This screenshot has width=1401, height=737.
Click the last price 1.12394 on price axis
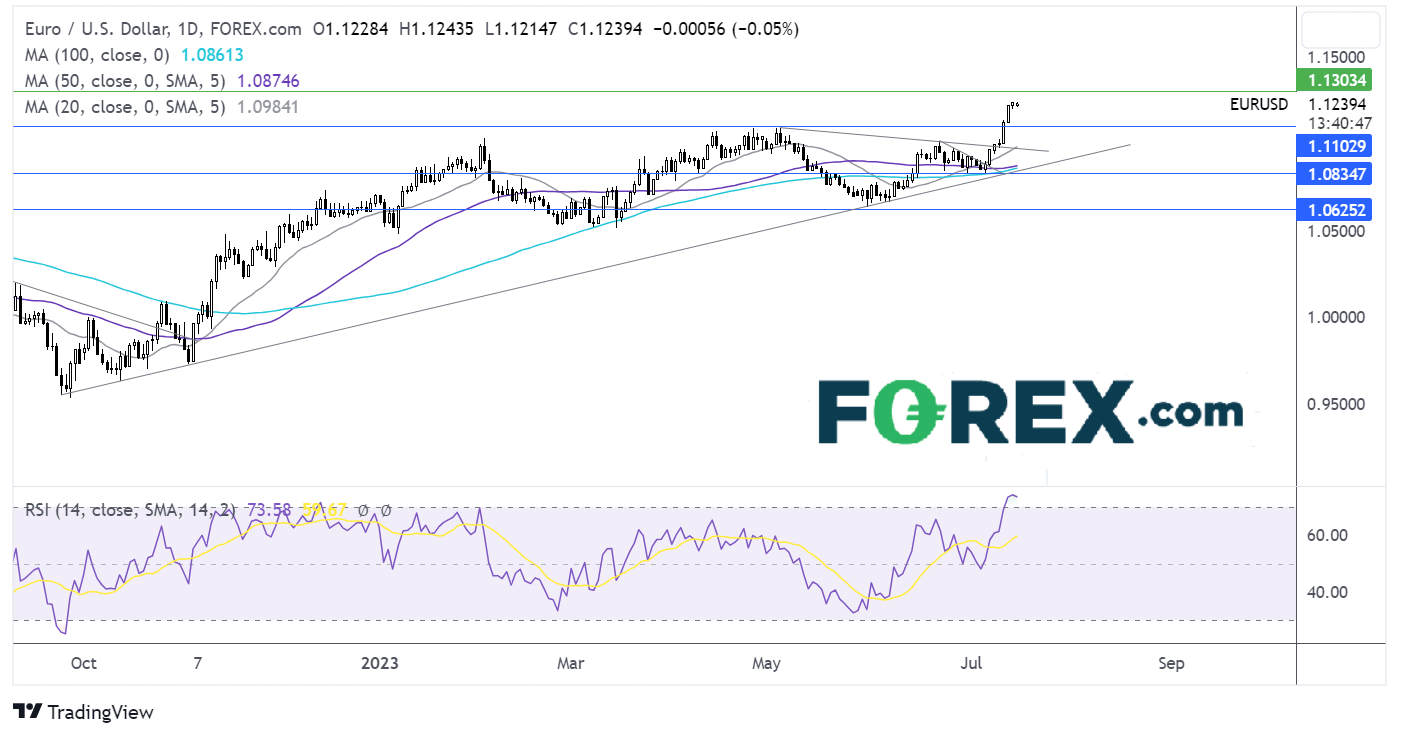tap(1338, 103)
